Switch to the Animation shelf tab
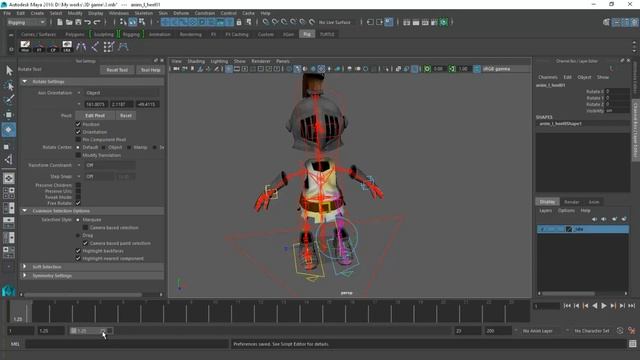 (x=160, y=35)
